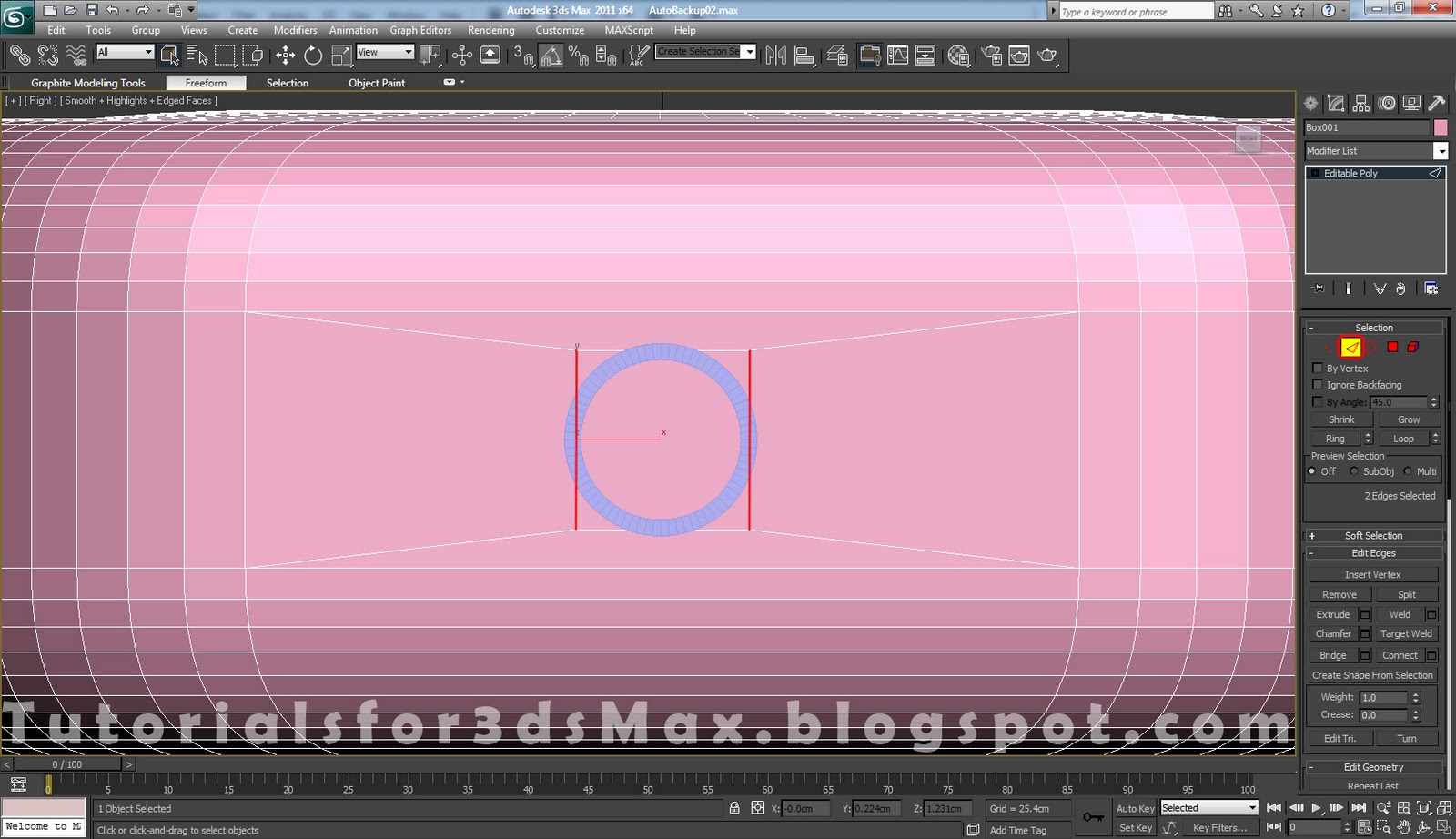Open the Rendered Frame Window icon
1456x839 pixels.
coord(1019,55)
